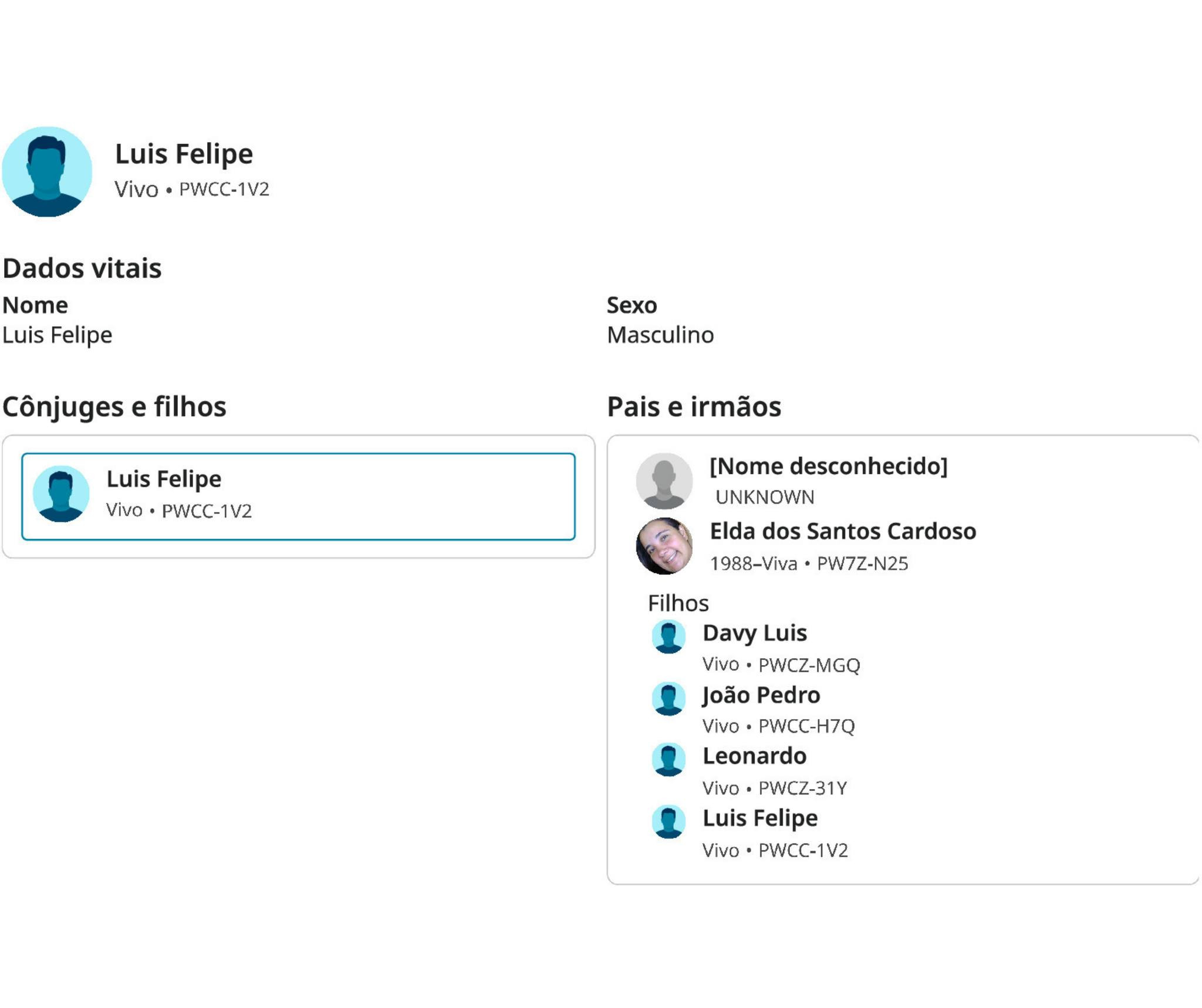
Task: Open the Davy Luis name link
Action: (755, 633)
